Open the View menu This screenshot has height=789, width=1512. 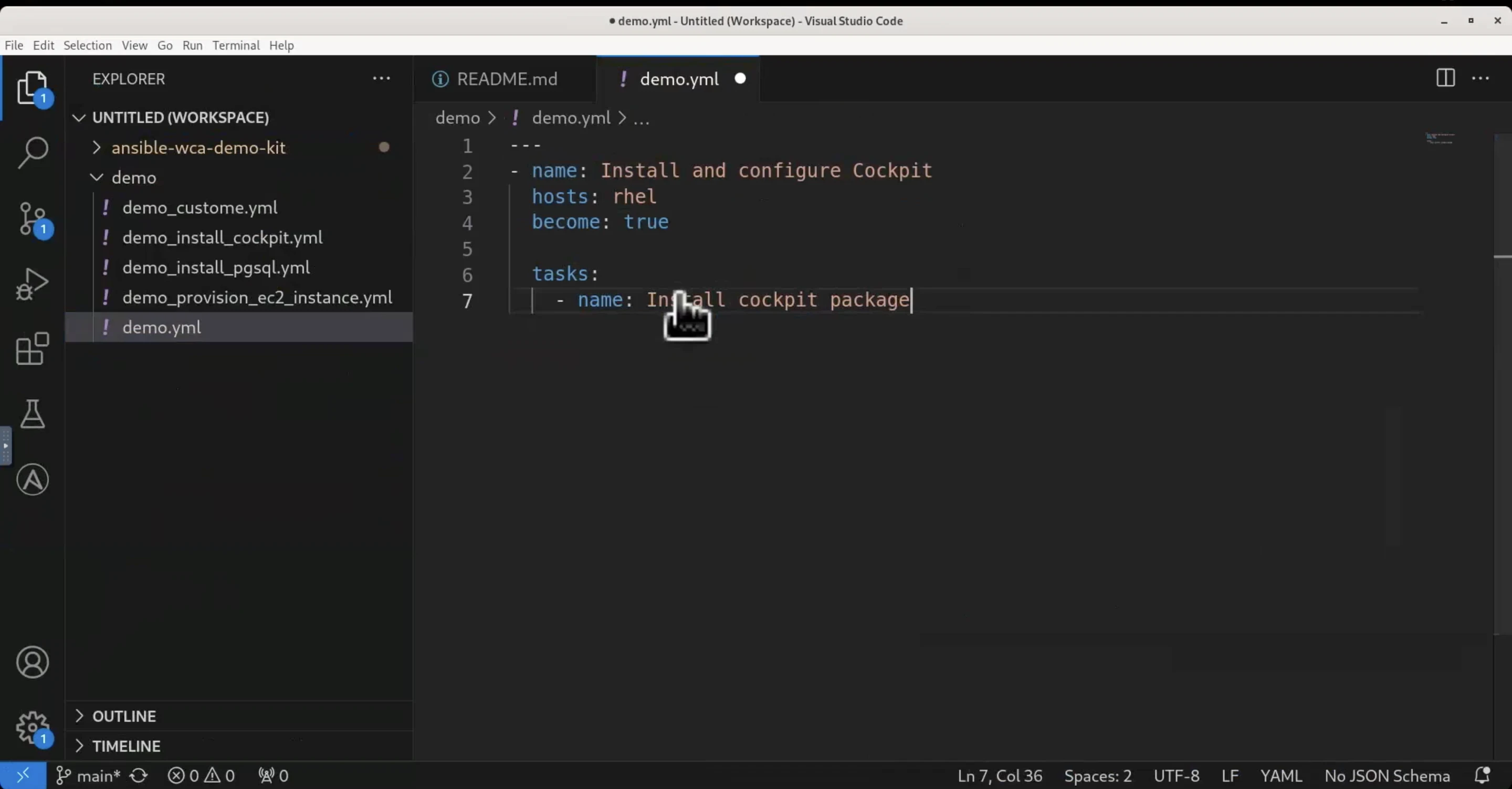tap(134, 45)
